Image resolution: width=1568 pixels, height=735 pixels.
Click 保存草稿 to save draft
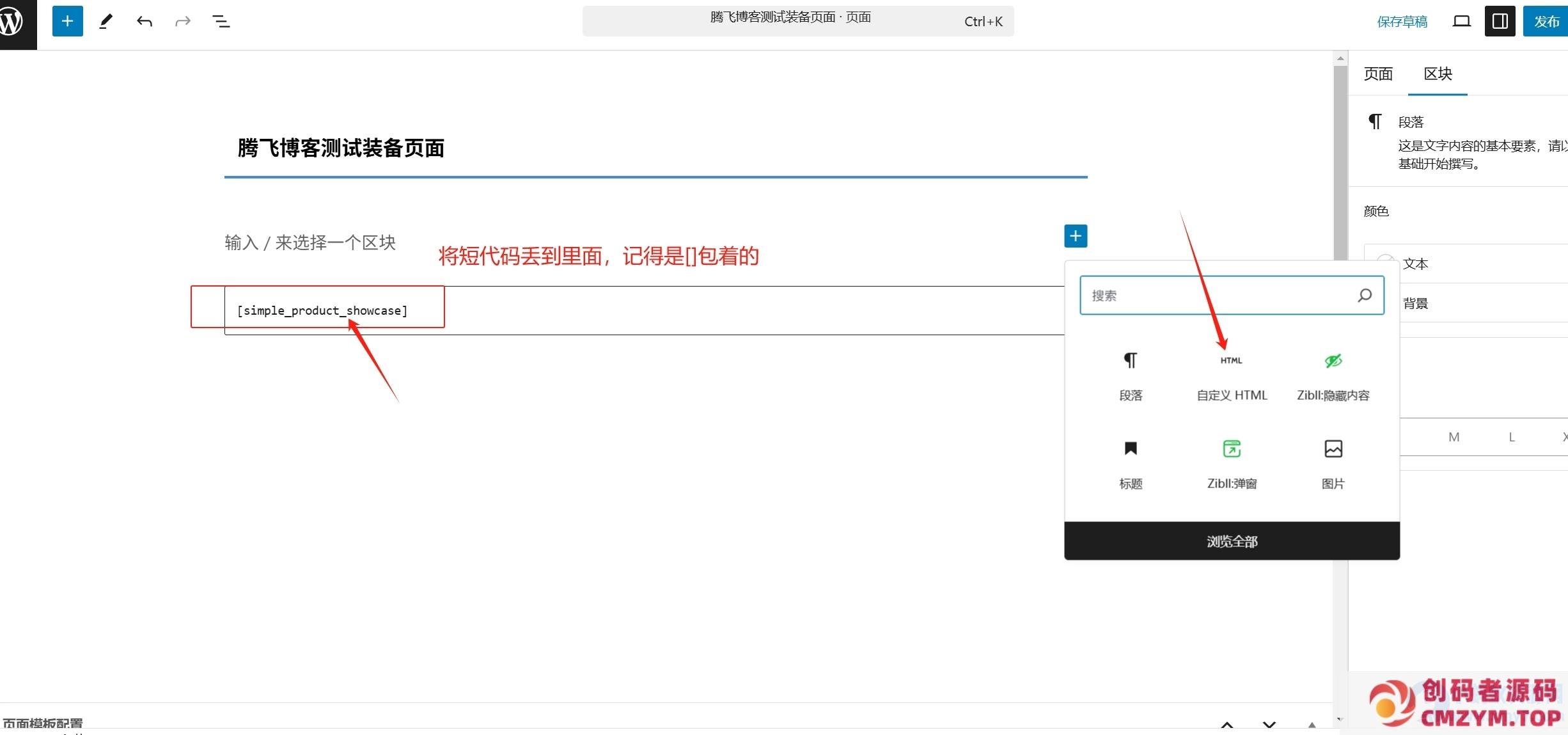(1402, 22)
